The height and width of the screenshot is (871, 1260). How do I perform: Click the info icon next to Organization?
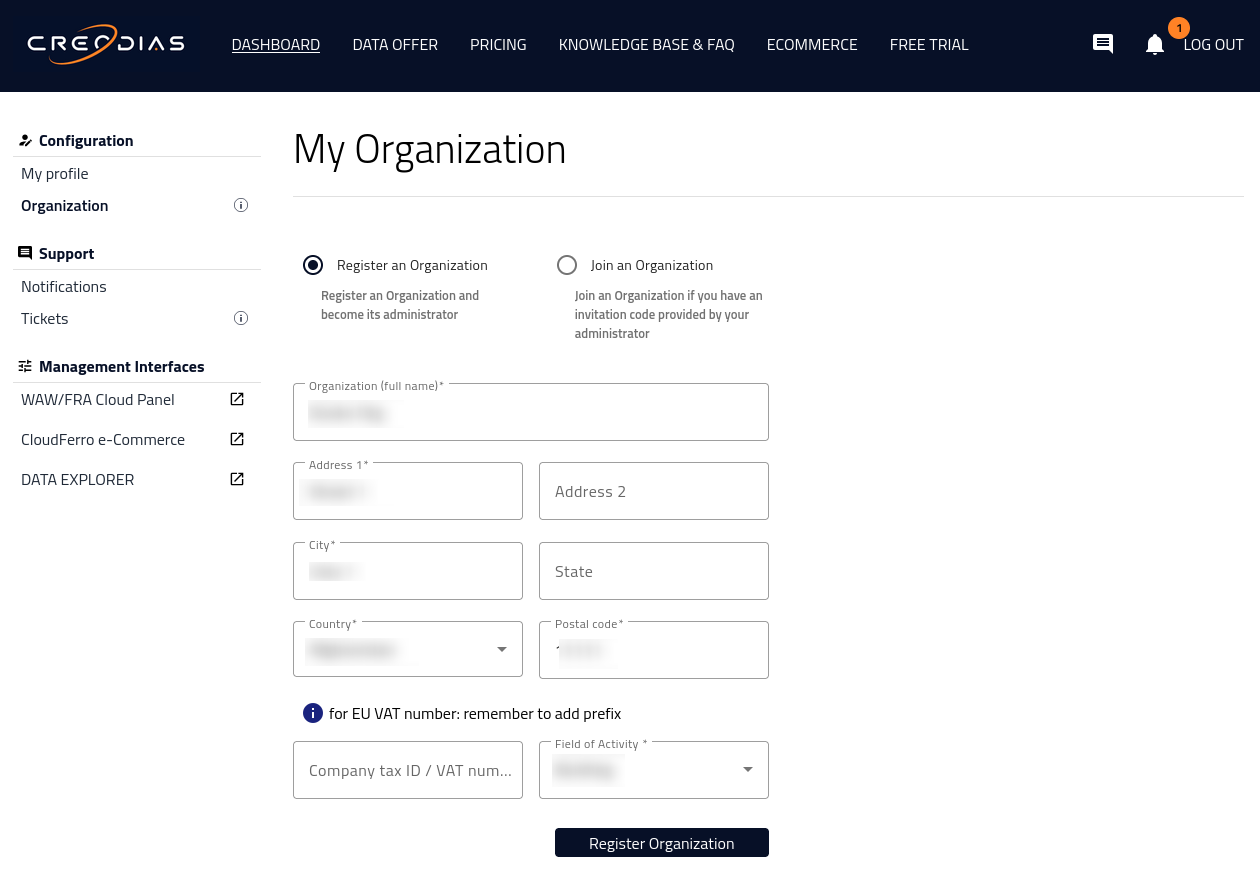[x=241, y=205]
